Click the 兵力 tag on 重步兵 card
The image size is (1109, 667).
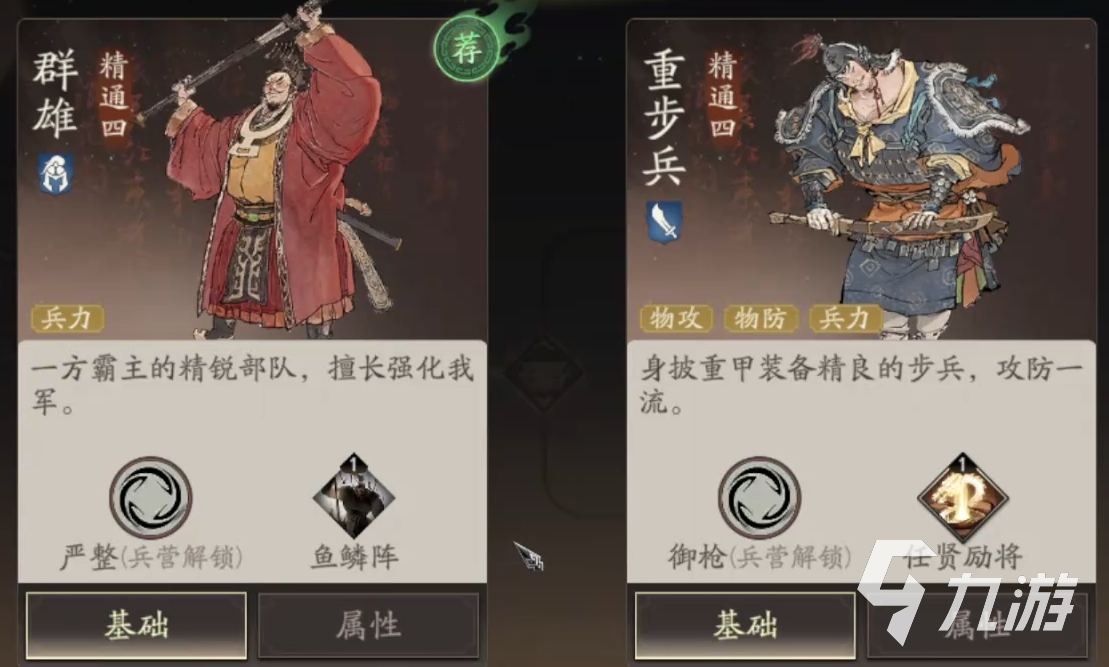point(845,318)
